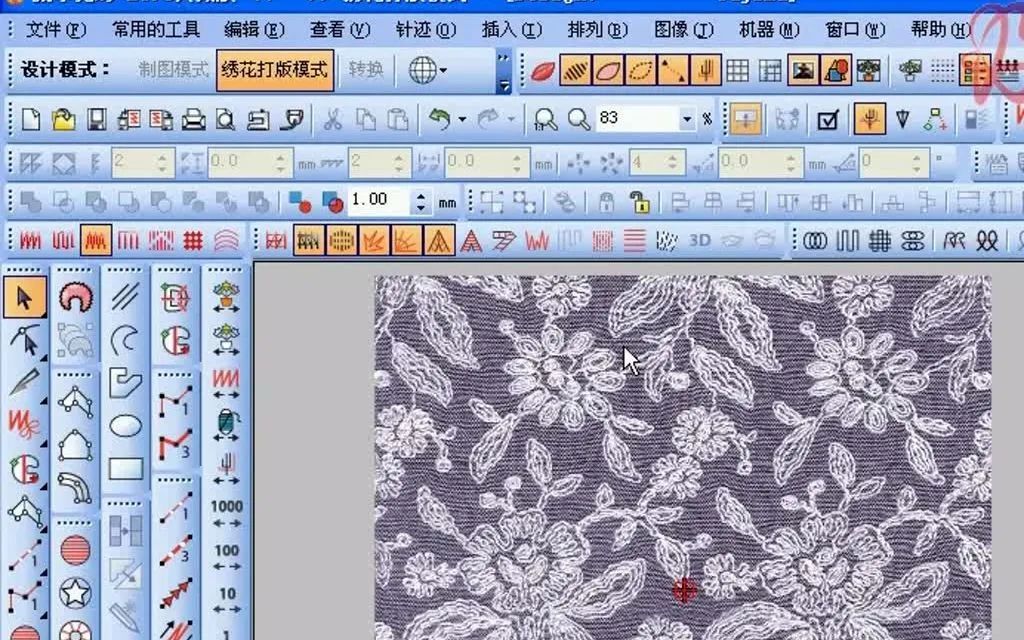The height and width of the screenshot is (640, 1024).
Task: Click the zoom magnifier icon beside 83
Action: 579,120
